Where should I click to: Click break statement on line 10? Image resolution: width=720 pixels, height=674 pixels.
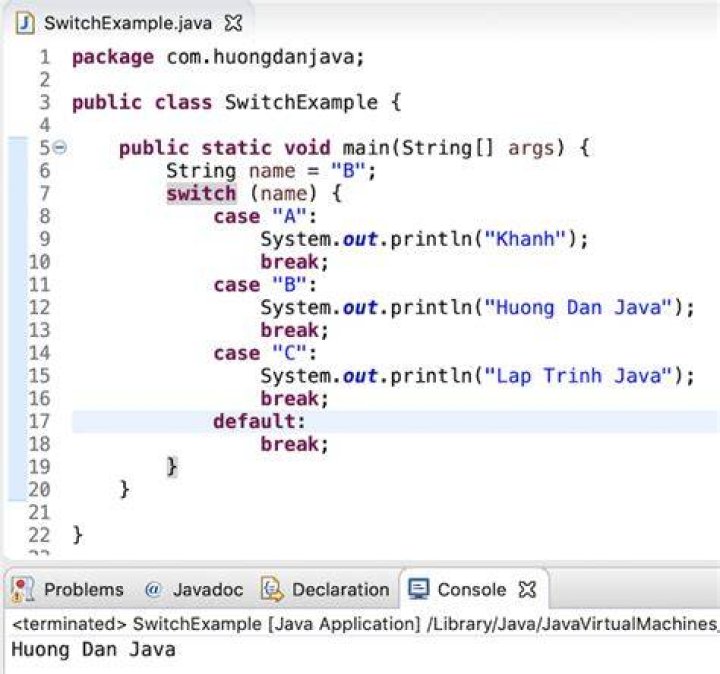coord(294,262)
